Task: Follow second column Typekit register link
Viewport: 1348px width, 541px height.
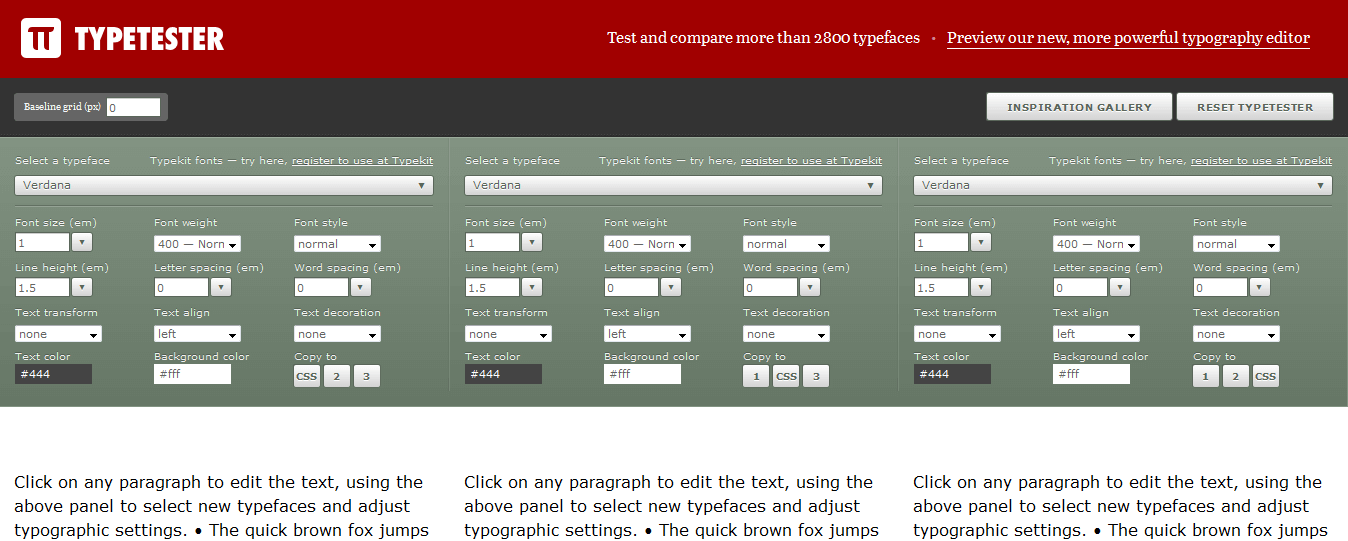Action: coord(812,161)
